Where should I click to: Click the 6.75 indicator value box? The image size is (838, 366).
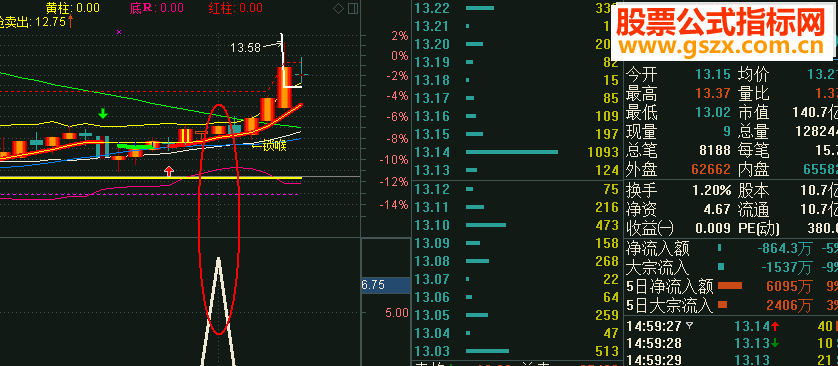(x=386, y=285)
